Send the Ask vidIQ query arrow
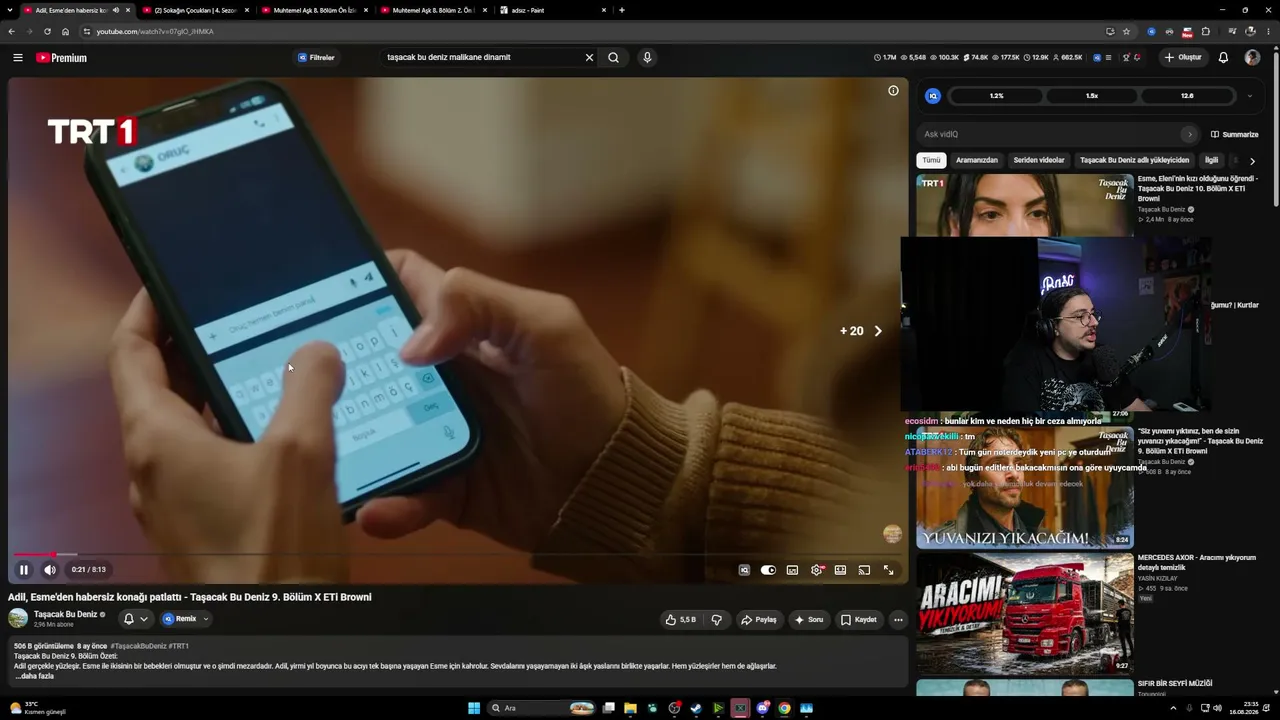This screenshot has width=1280, height=720. pyautogui.click(x=1189, y=134)
